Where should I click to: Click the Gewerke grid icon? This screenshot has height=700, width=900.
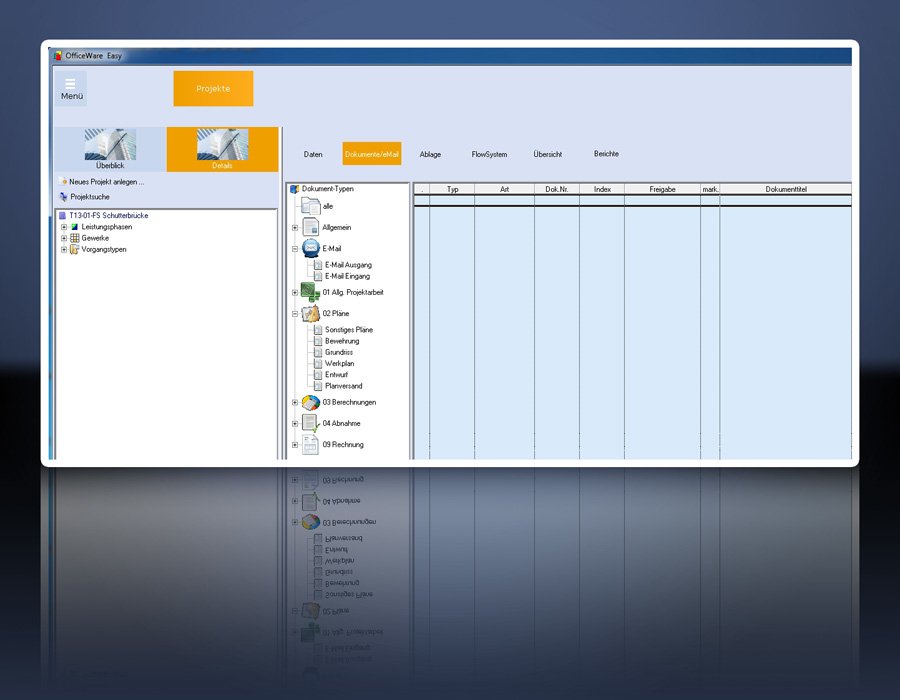(x=75, y=238)
